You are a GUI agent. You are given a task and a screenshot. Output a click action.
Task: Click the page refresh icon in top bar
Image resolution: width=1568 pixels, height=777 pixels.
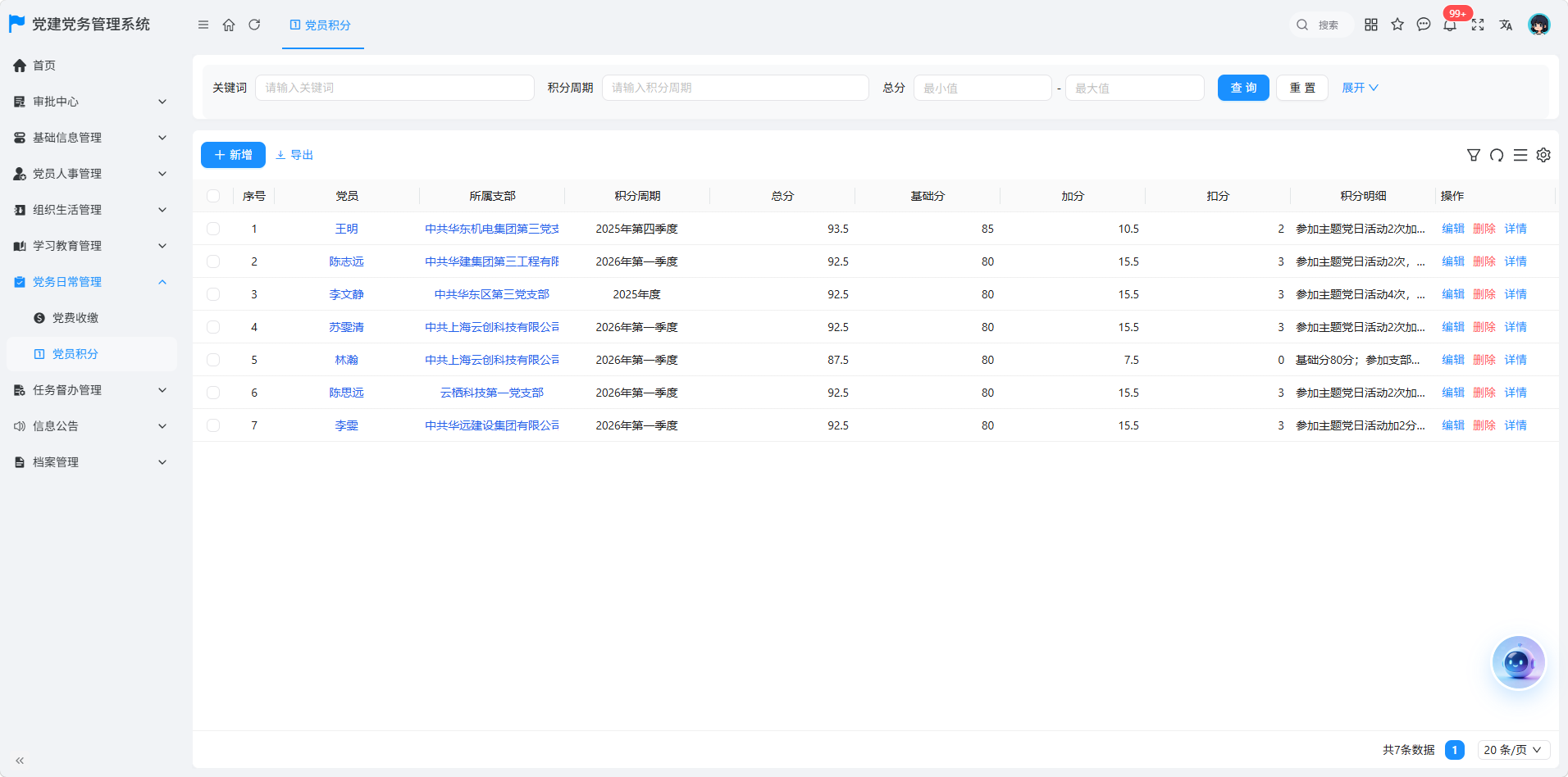point(254,25)
